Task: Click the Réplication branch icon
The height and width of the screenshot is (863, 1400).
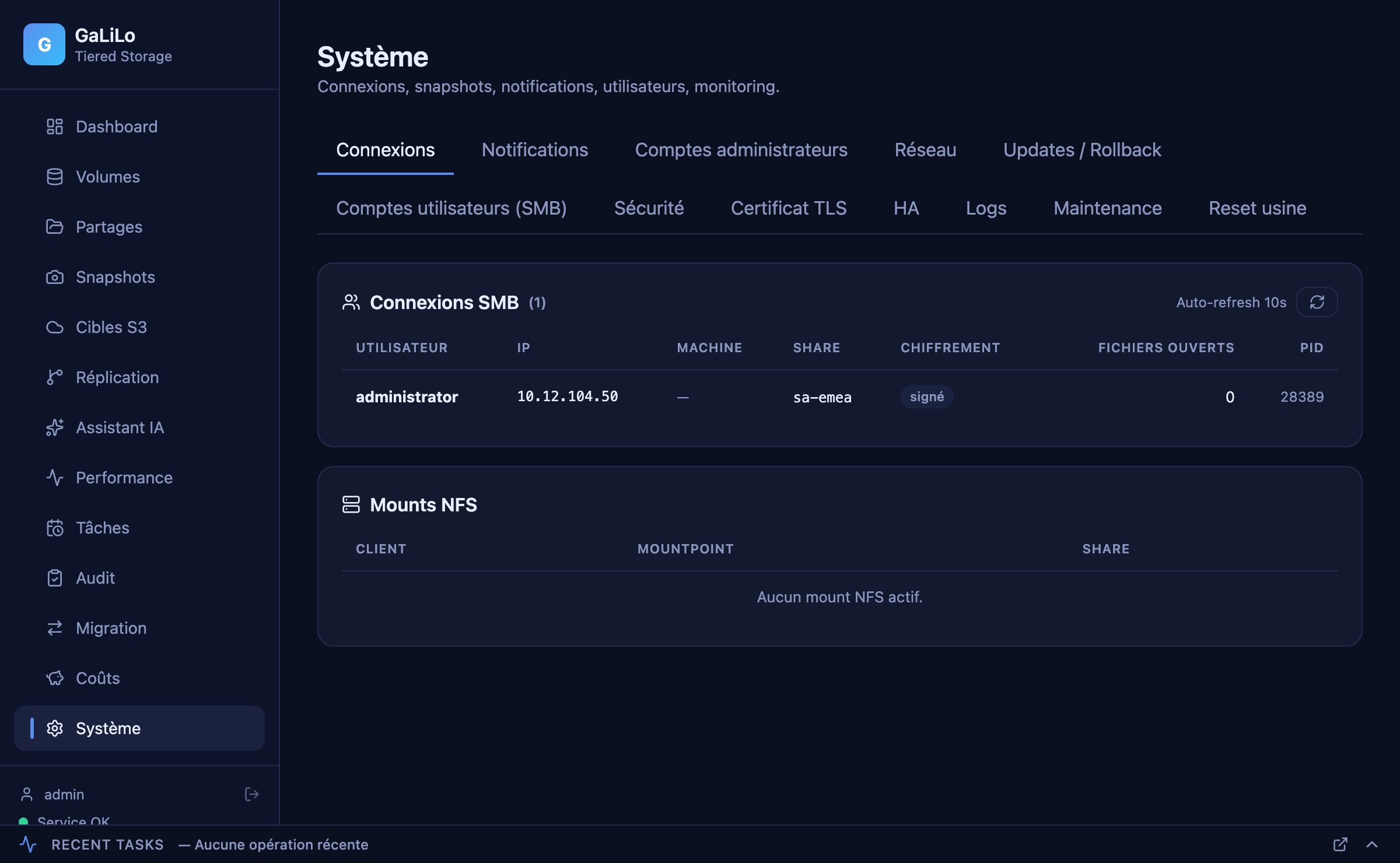Action: click(x=55, y=377)
